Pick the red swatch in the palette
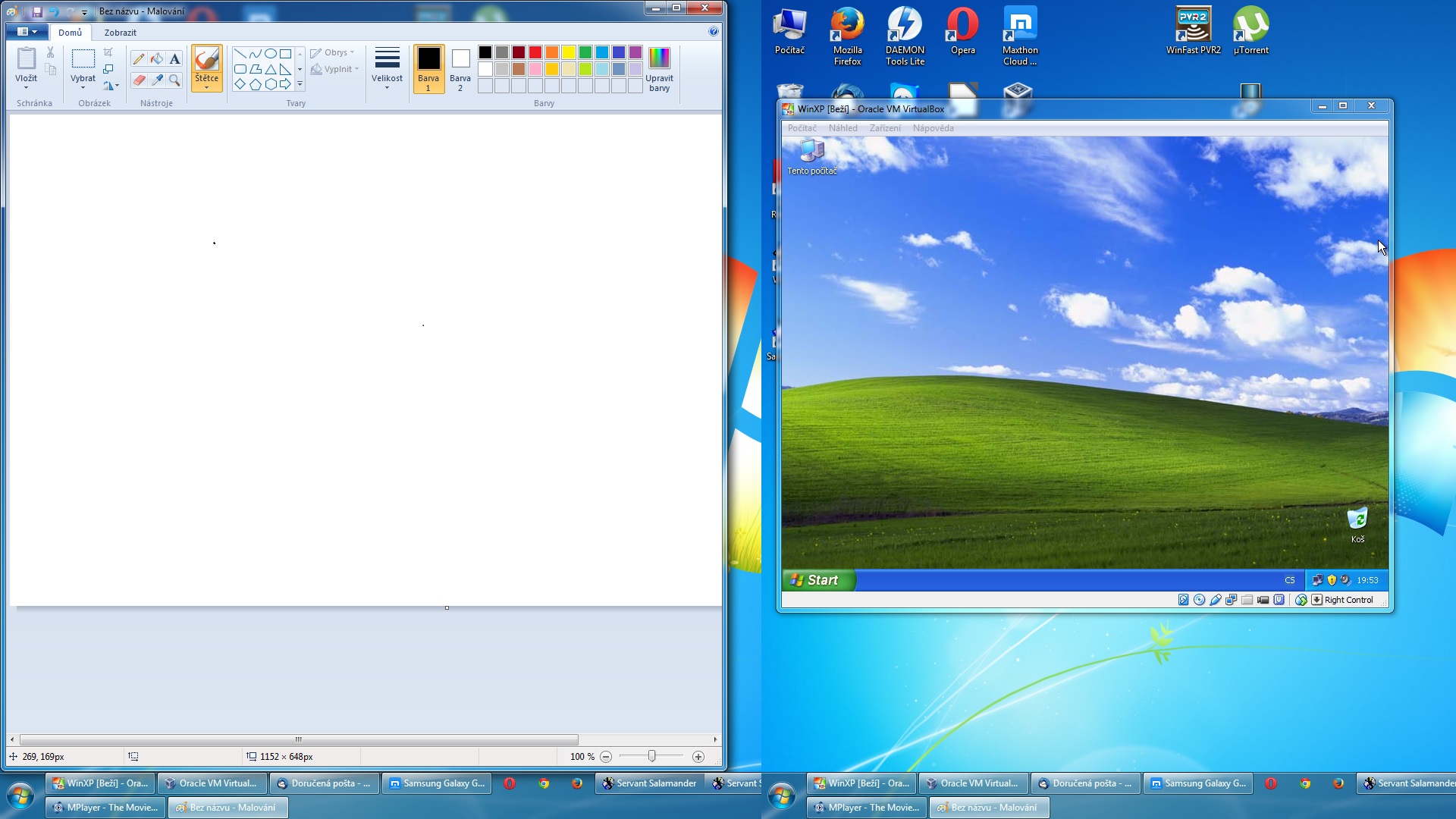Screen dimensions: 1456x819 coord(535,52)
